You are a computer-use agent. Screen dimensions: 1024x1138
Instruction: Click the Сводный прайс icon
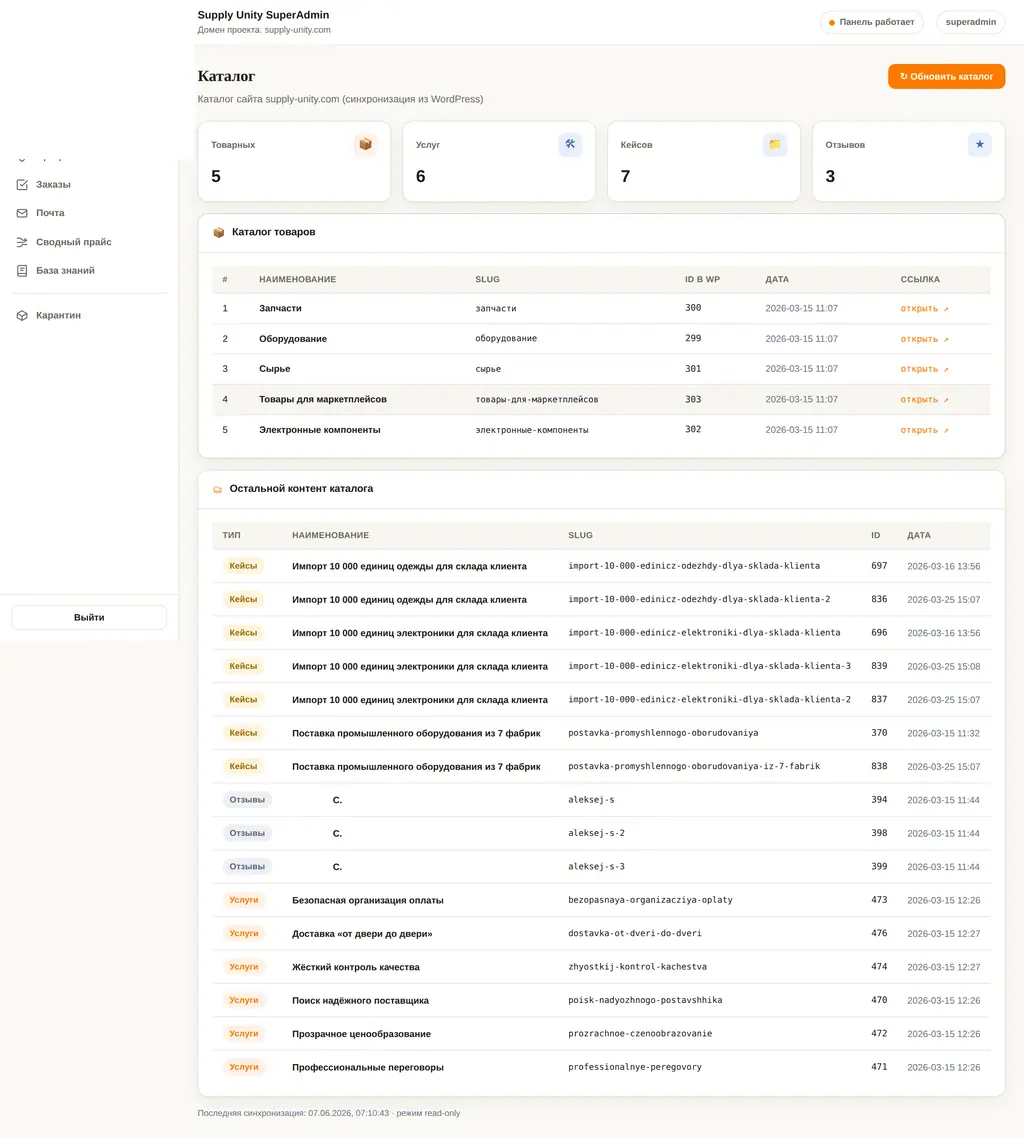pos(22,242)
